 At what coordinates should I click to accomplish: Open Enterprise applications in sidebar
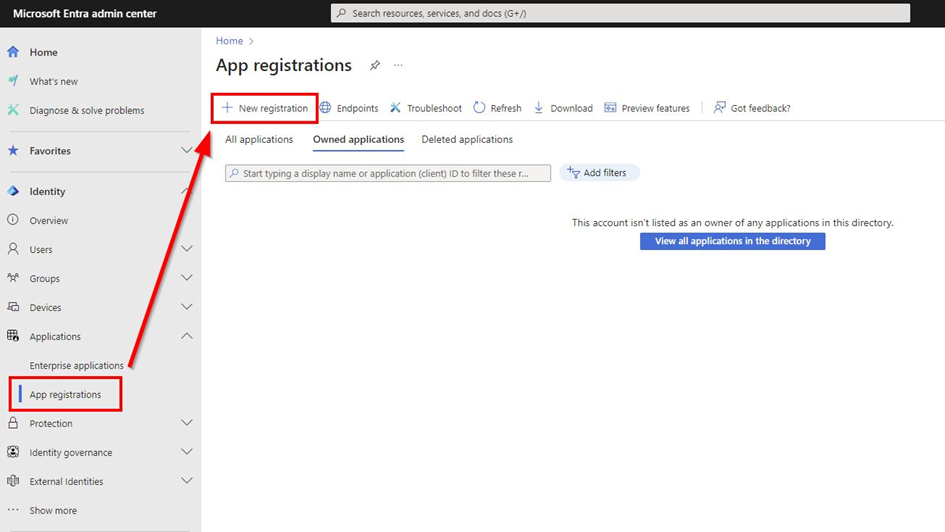tap(77, 365)
